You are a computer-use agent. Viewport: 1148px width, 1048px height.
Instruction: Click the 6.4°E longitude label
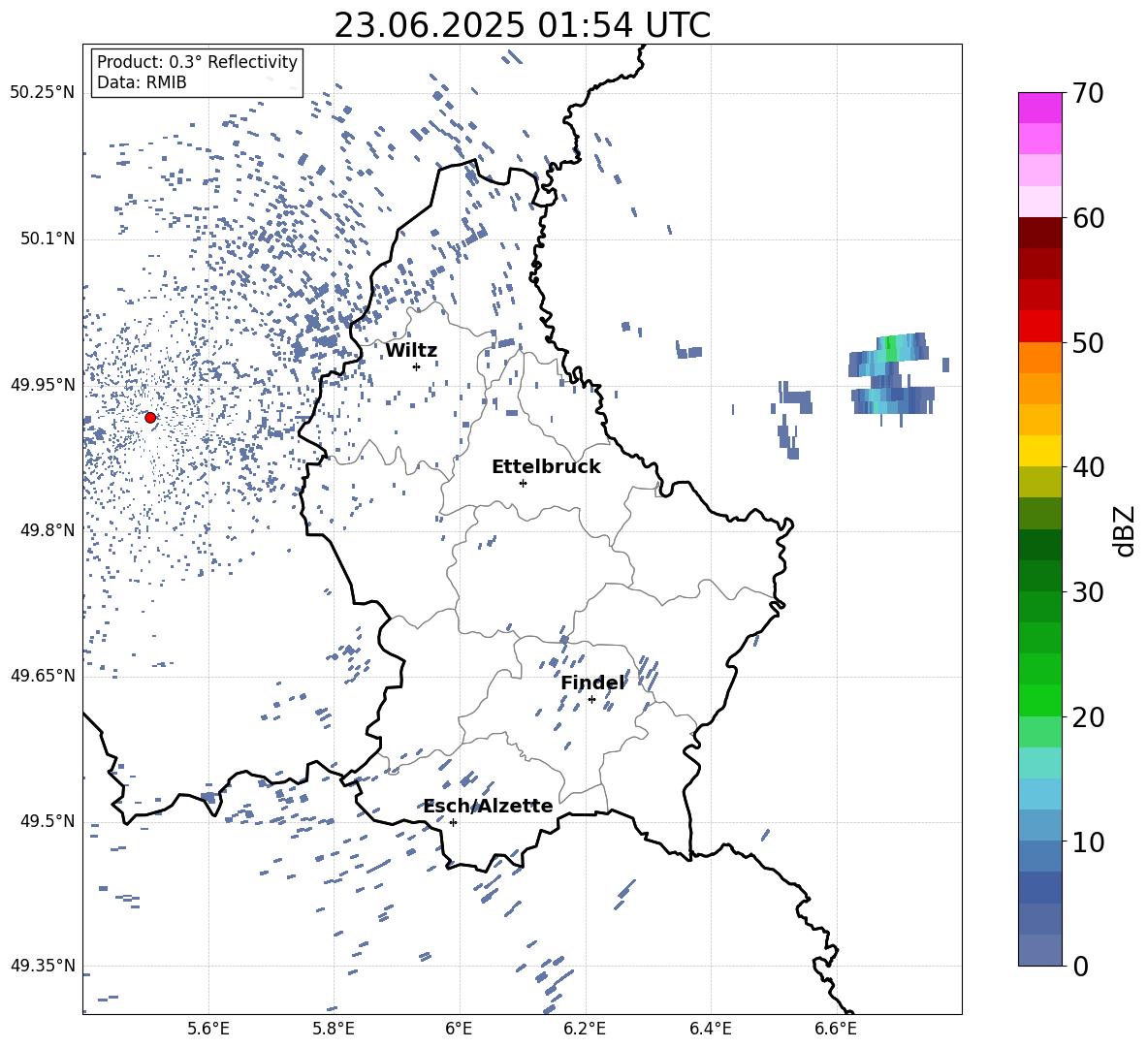(x=711, y=1029)
